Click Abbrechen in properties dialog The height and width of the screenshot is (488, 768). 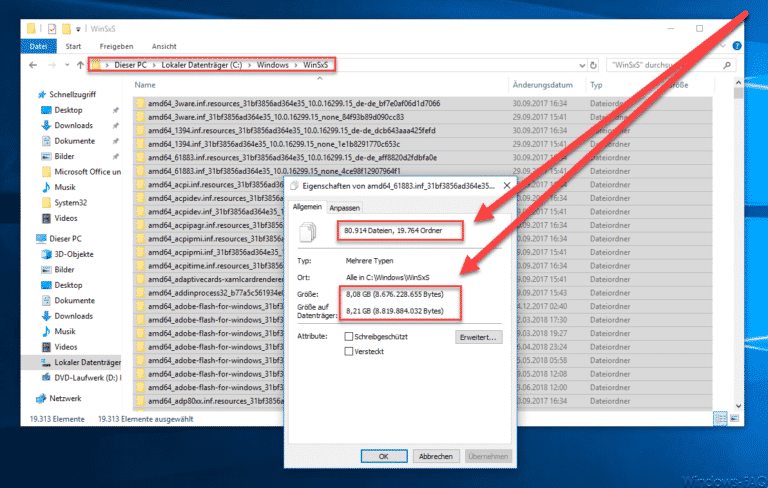click(435, 456)
